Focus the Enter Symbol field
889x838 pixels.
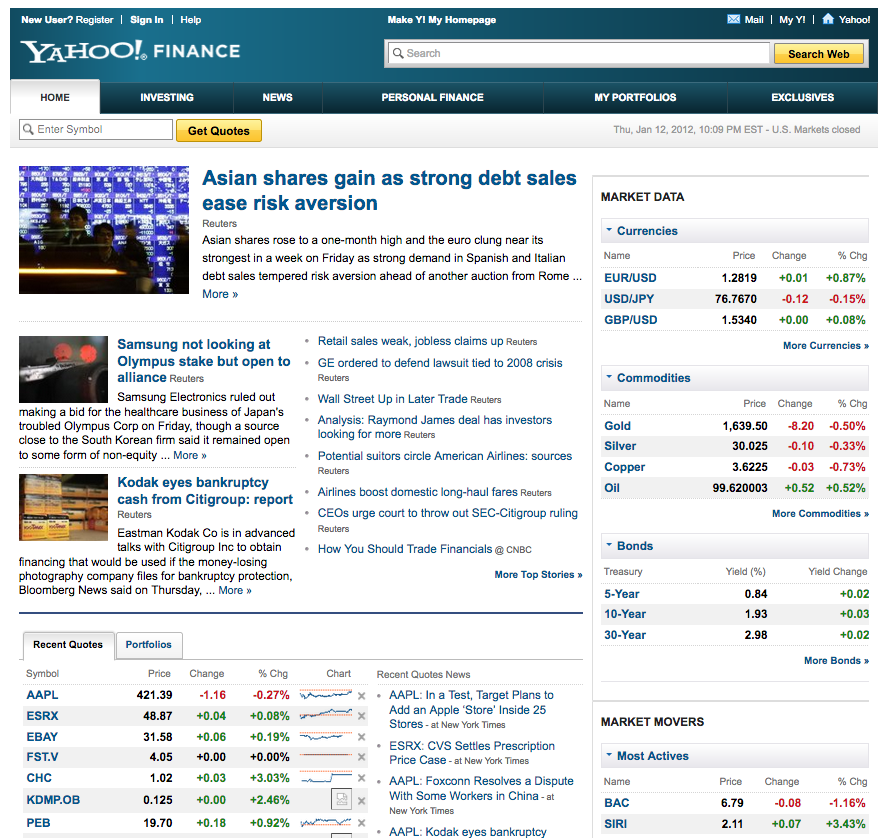point(96,129)
